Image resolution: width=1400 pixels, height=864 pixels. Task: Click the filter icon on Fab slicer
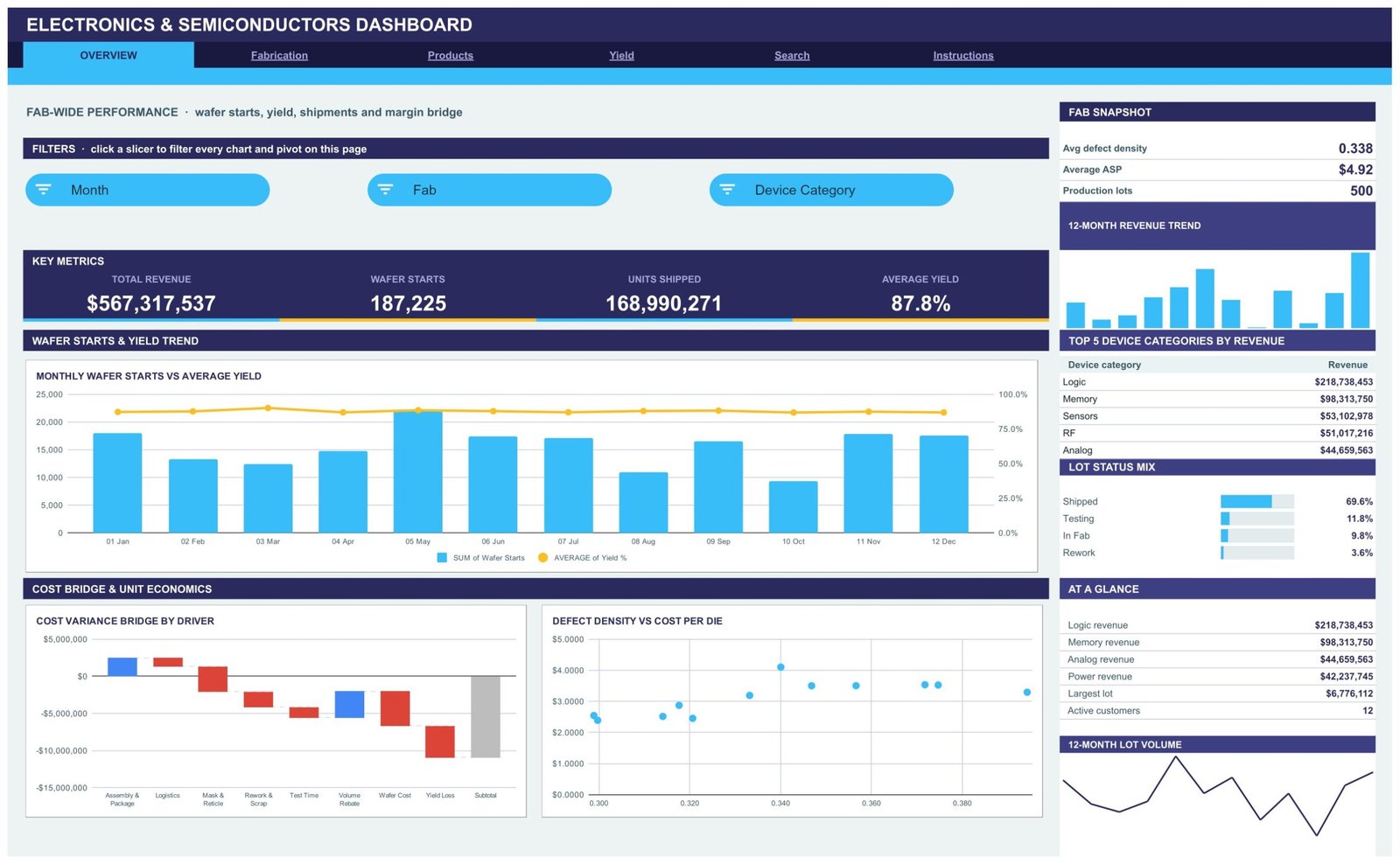click(x=385, y=190)
